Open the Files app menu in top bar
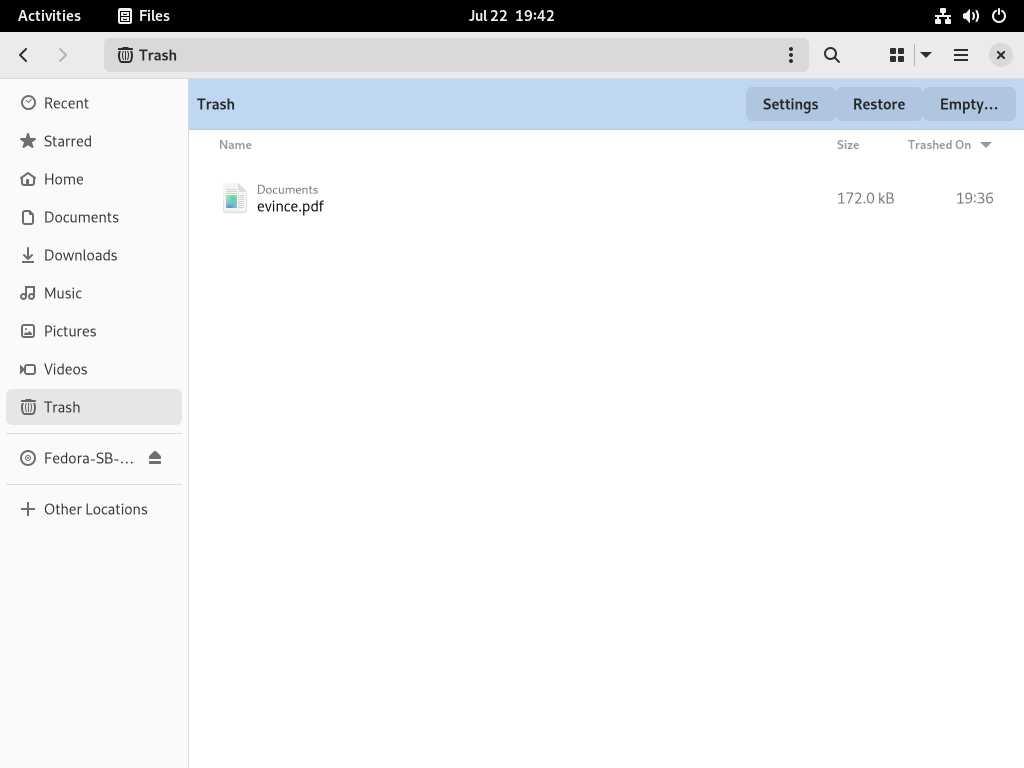 pyautogui.click(x=144, y=16)
